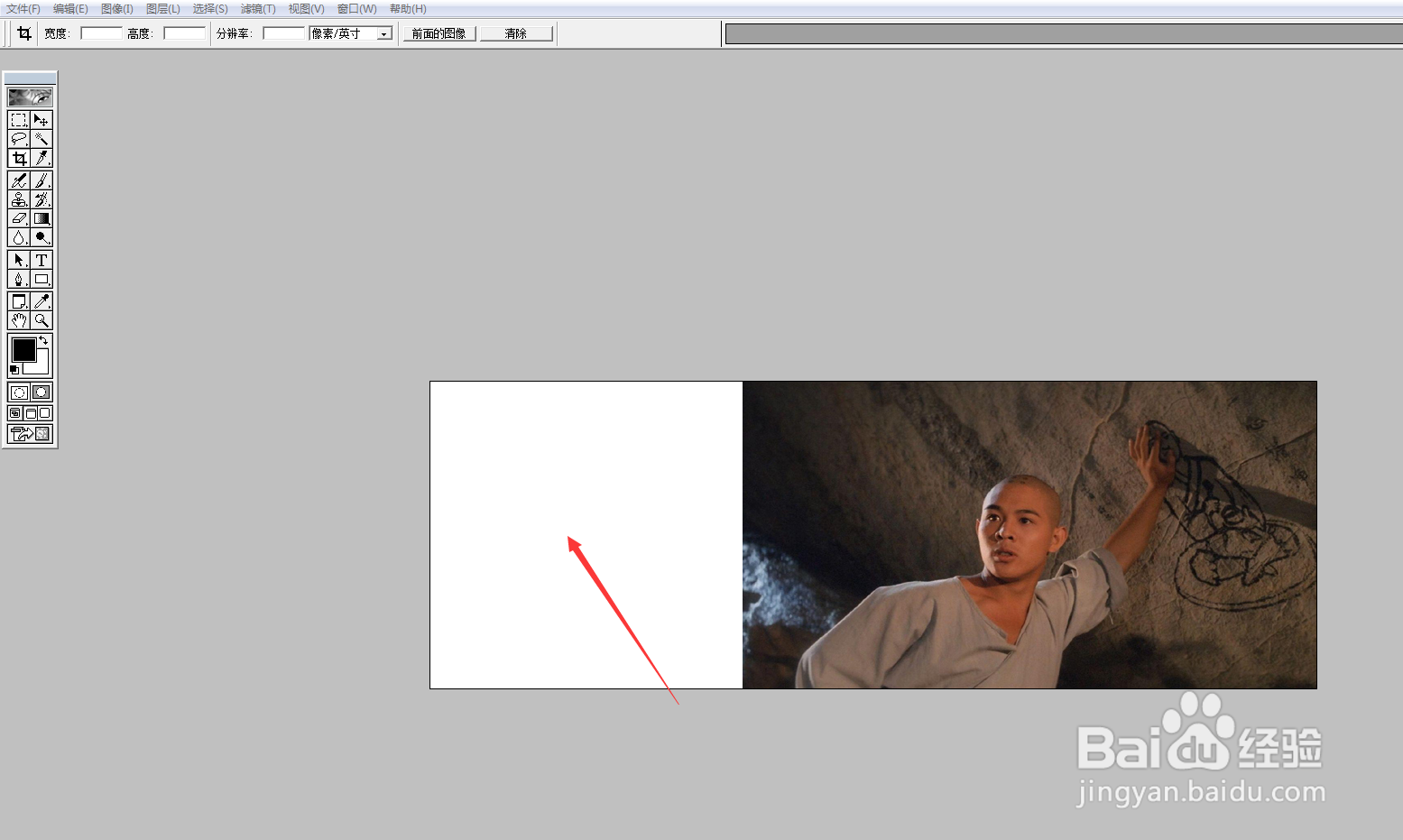Image resolution: width=1403 pixels, height=840 pixels.
Task: Open the 选择(S) menu
Action: [210, 9]
